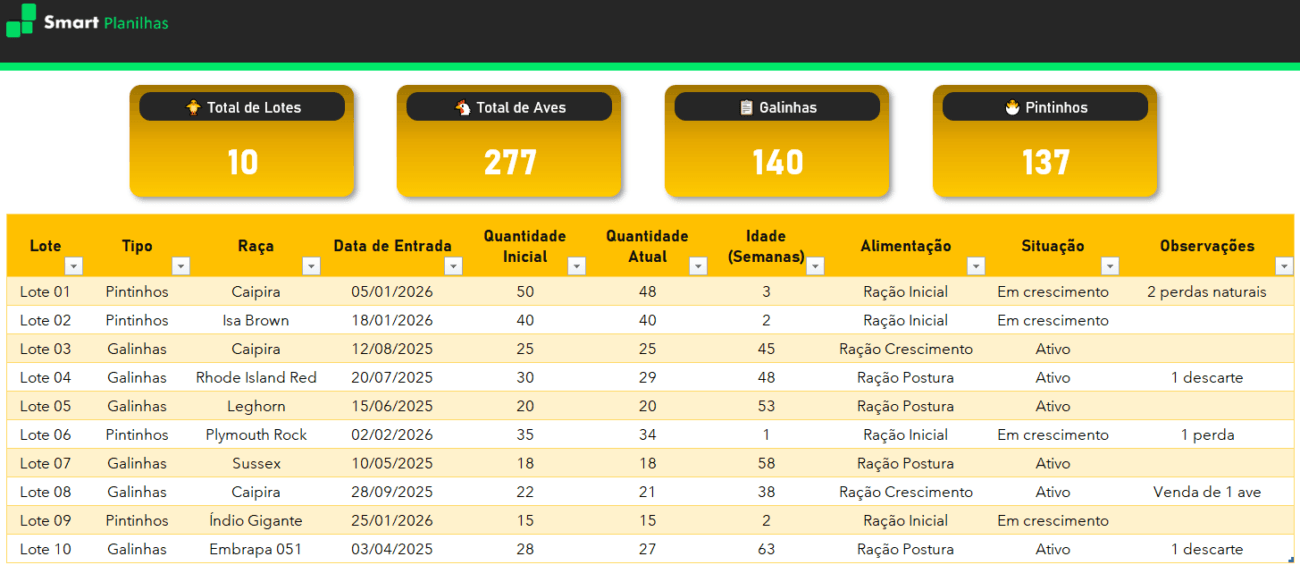
Task: Click the entry date 10/05/2025
Action: pyautogui.click(x=392, y=463)
